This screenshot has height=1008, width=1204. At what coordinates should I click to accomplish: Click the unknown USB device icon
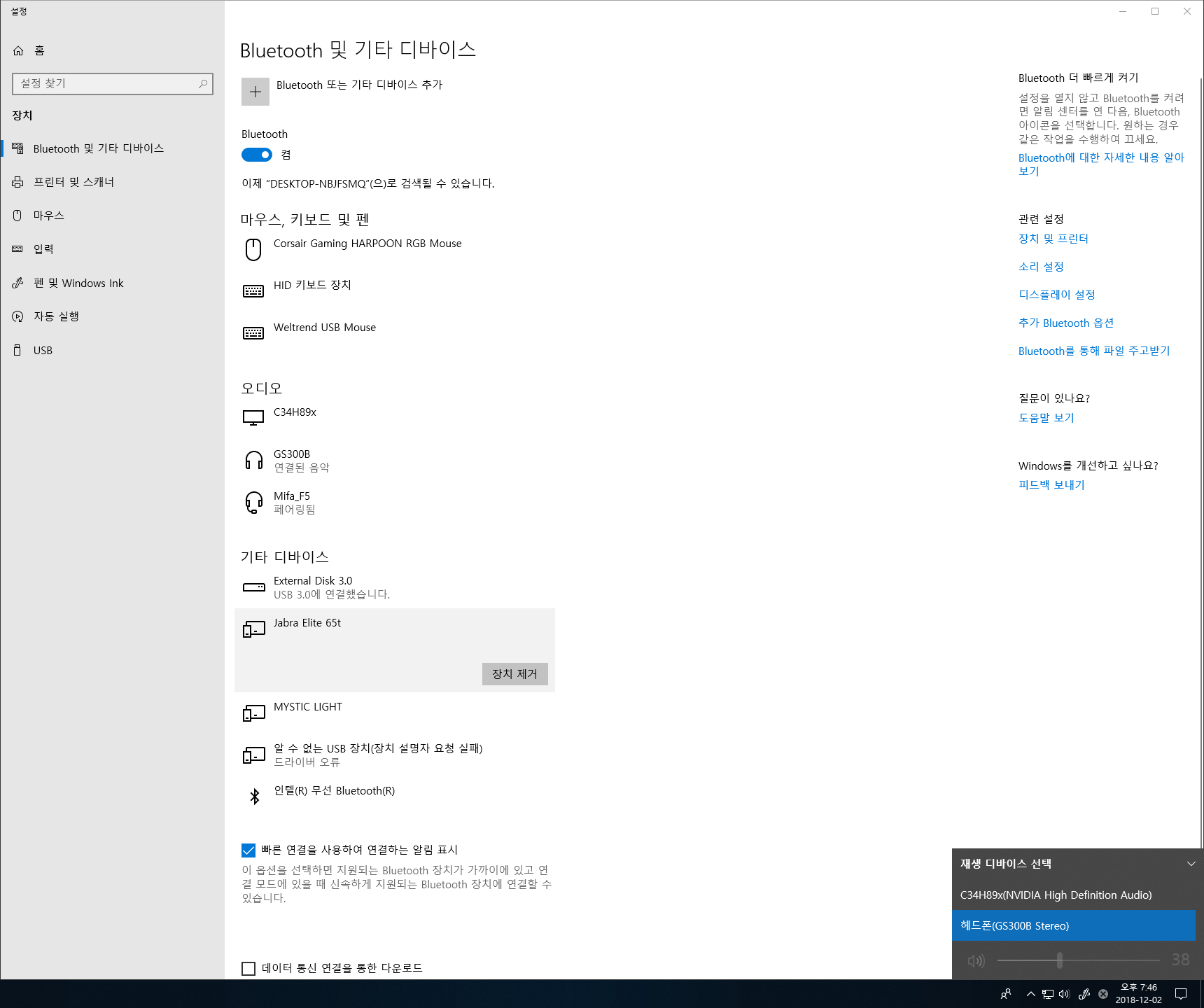pyautogui.click(x=253, y=755)
